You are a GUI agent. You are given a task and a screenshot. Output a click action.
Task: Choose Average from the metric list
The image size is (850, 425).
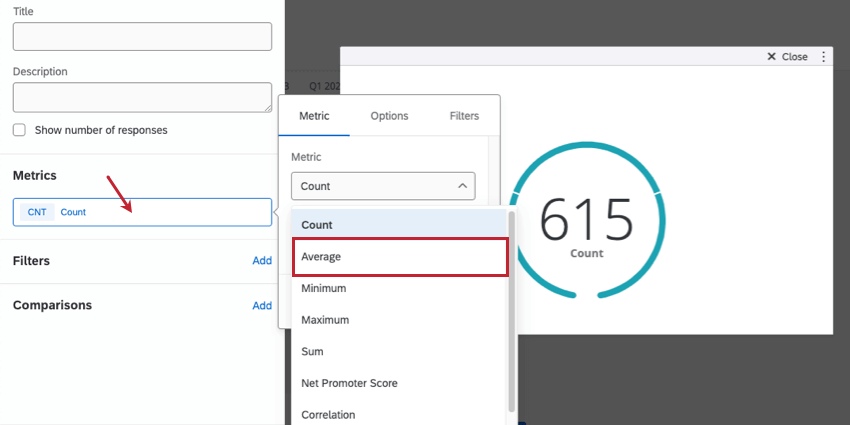400,257
